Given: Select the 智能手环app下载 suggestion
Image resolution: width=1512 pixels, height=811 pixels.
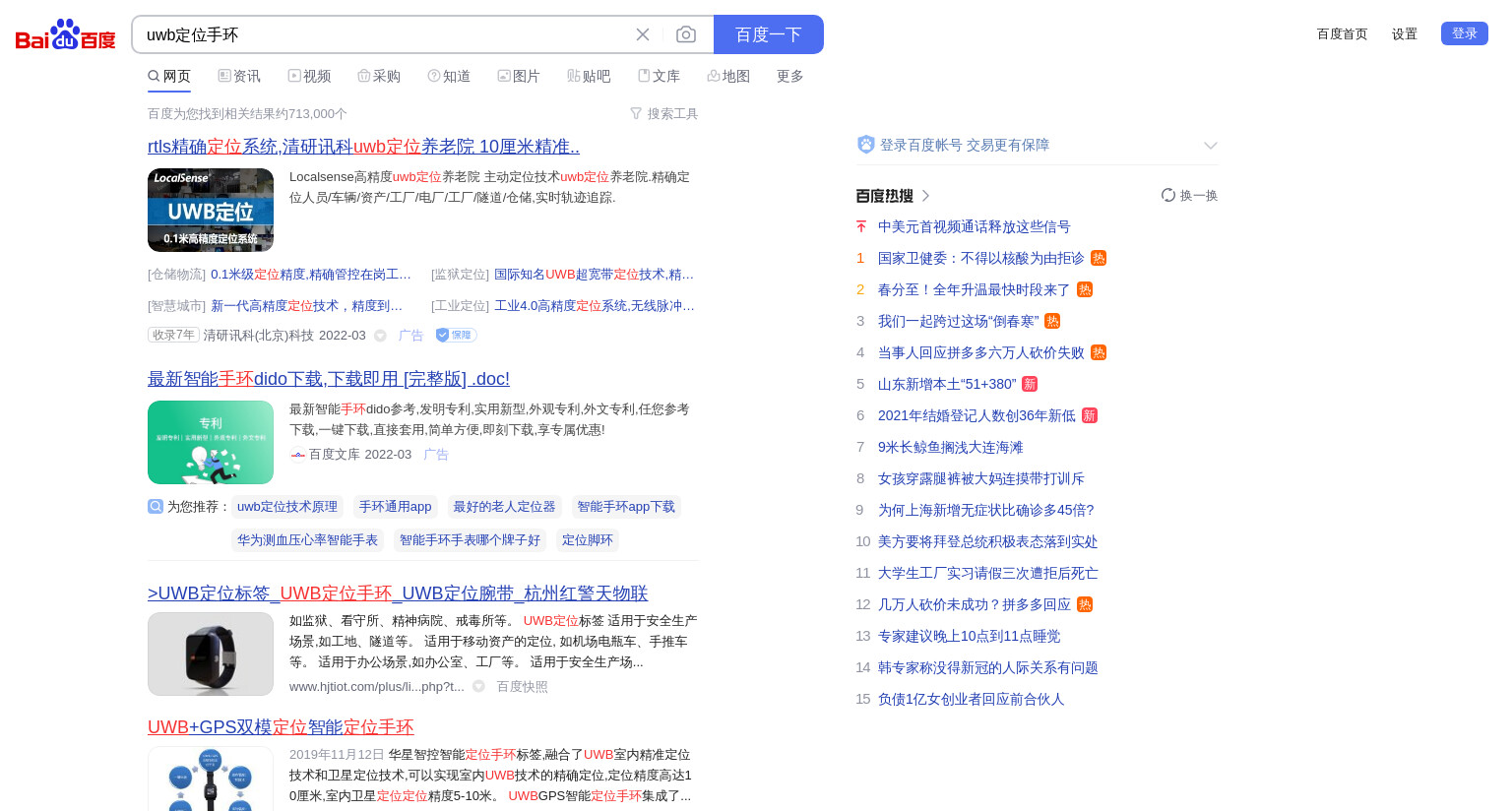Looking at the screenshot, I should click(x=626, y=507).
